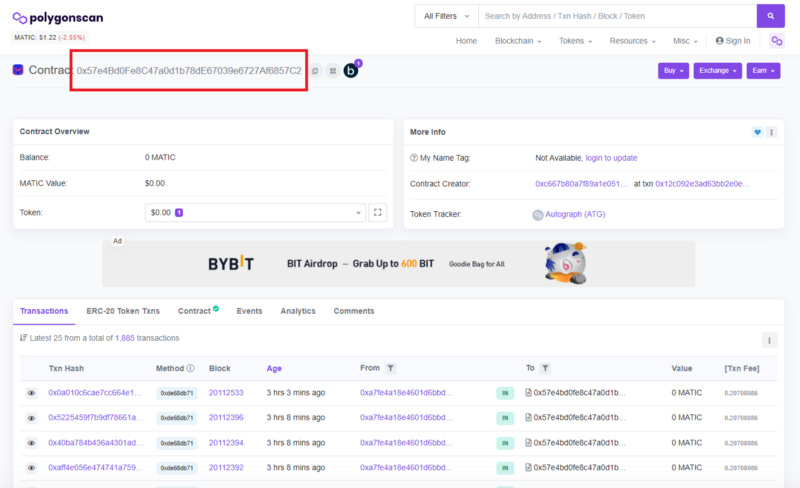Open the Autograph (ATG) token tracker
Screen dimensions: 800x488
(575, 214)
